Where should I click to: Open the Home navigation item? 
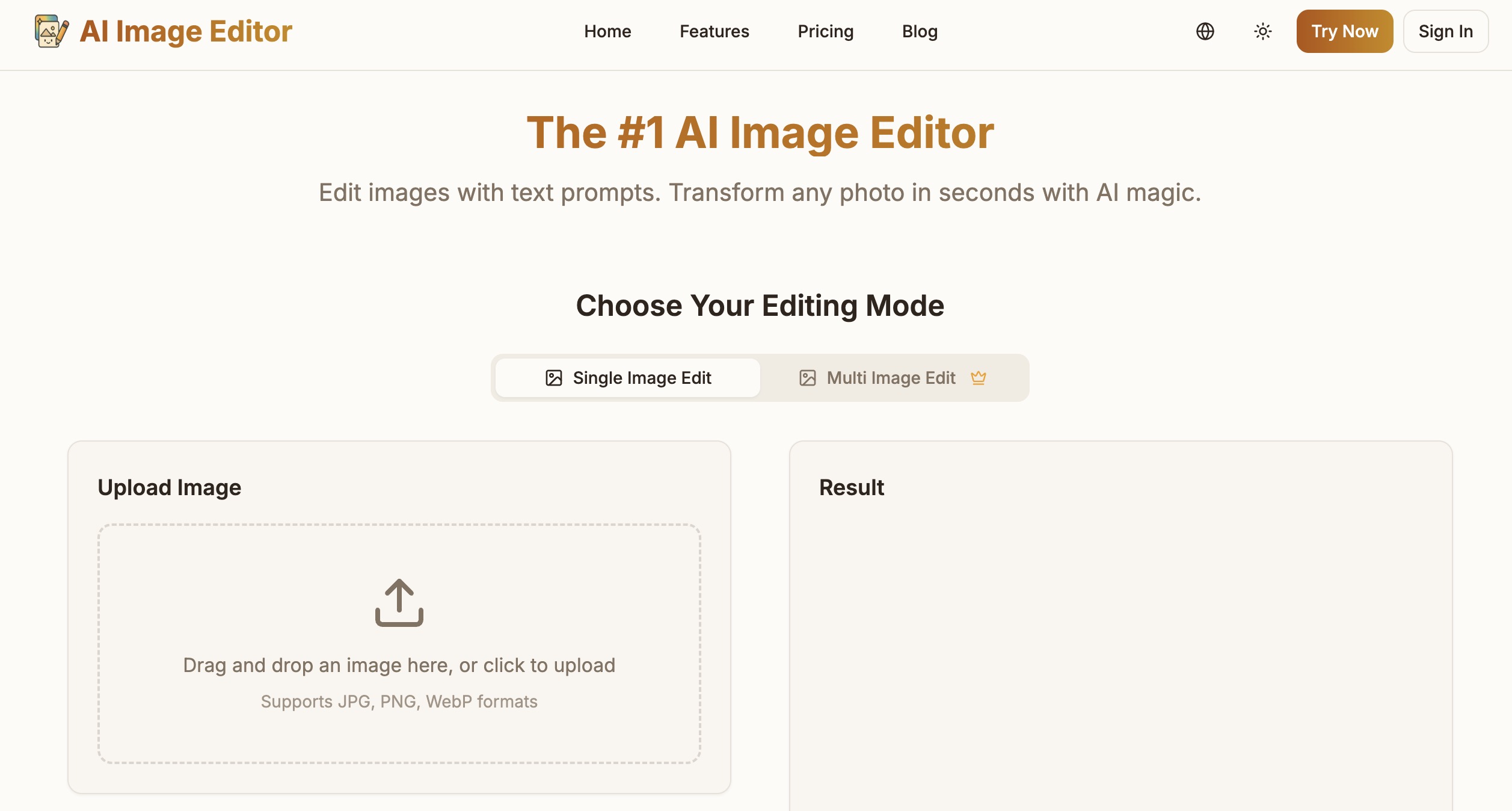[607, 31]
